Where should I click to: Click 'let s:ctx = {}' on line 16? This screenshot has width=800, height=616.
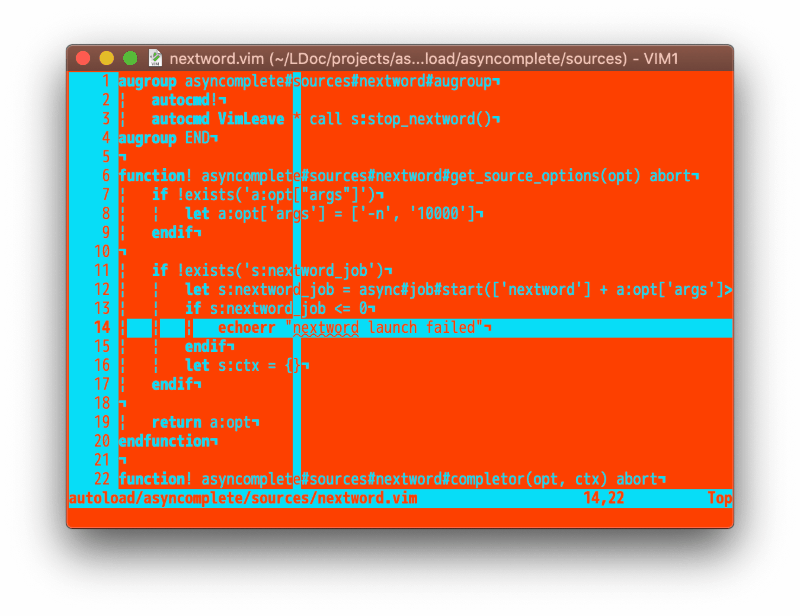coord(243,365)
